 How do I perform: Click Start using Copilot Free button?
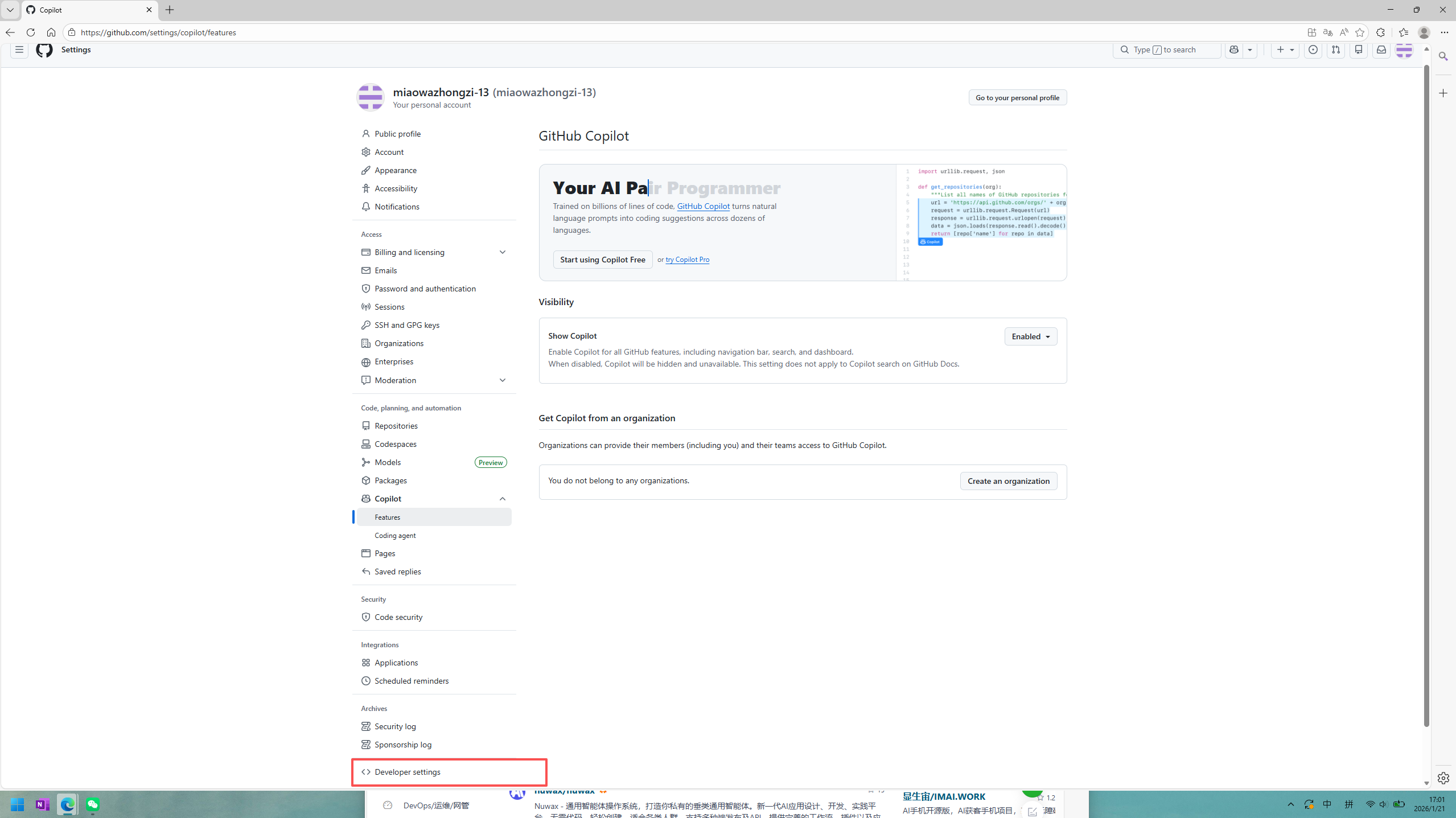pyautogui.click(x=602, y=260)
